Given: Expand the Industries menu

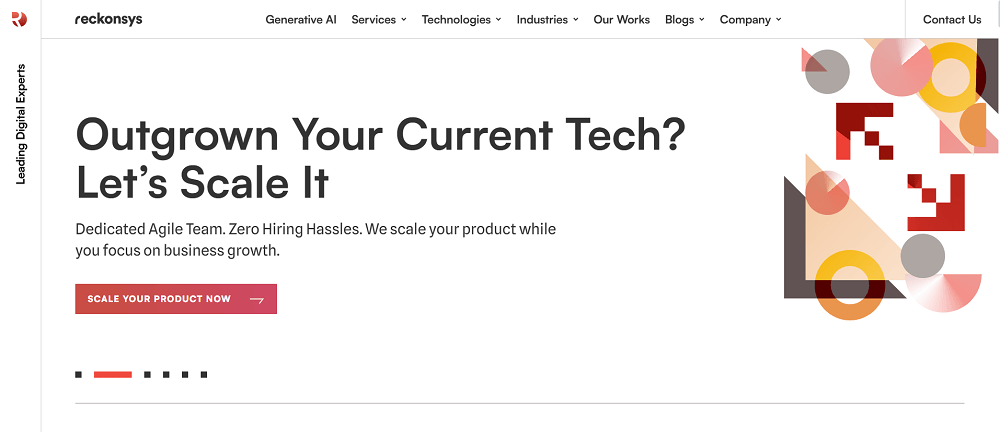Looking at the screenshot, I should (x=547, y=19).
